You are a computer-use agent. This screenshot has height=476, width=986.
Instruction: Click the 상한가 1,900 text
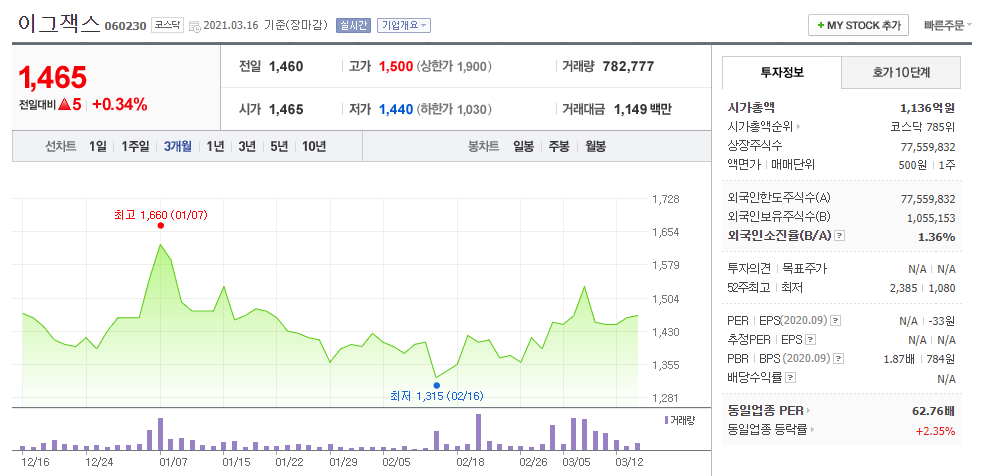(454, 66)
